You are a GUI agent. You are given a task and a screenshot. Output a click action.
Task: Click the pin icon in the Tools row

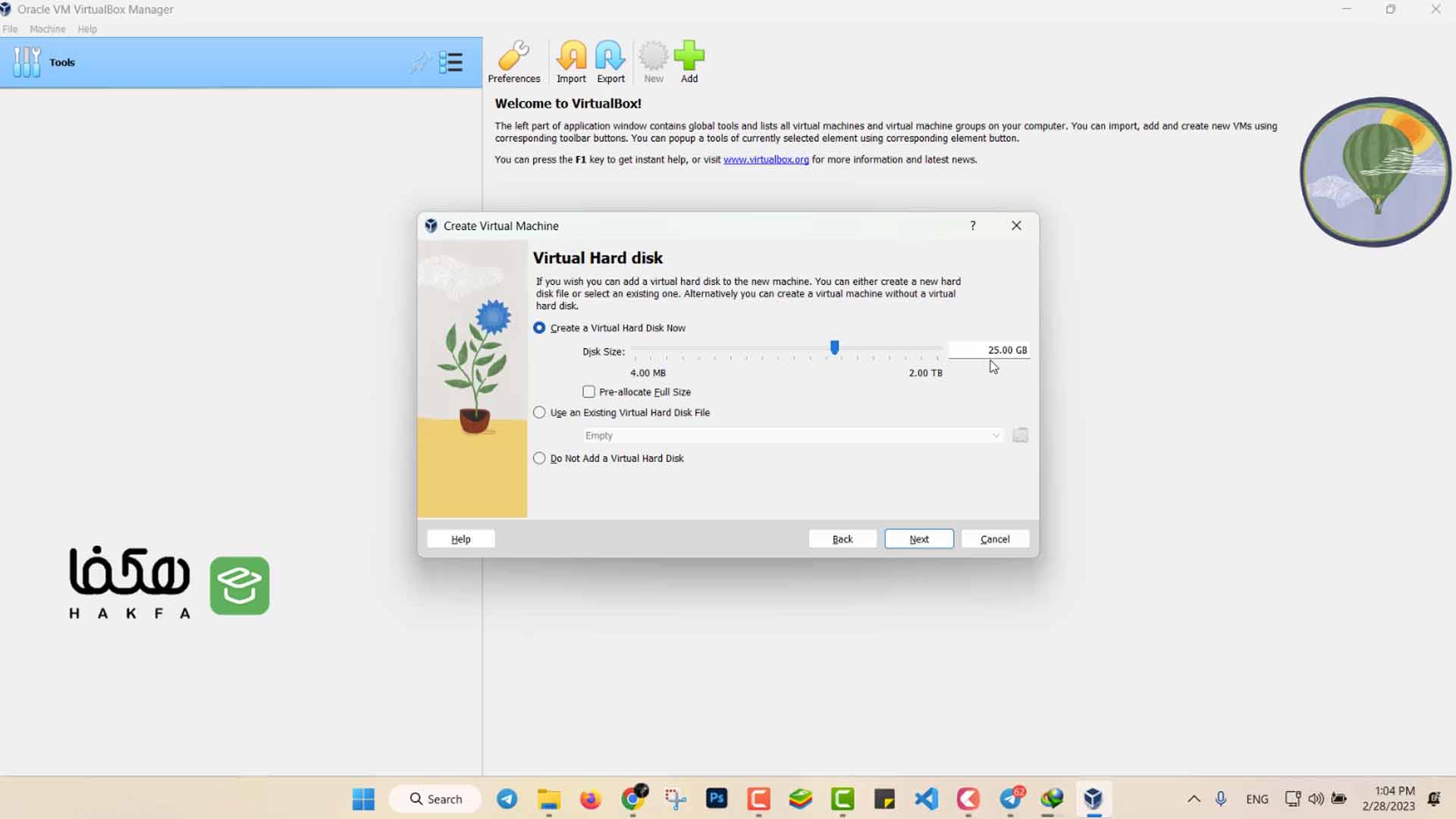tap(419, 62)
